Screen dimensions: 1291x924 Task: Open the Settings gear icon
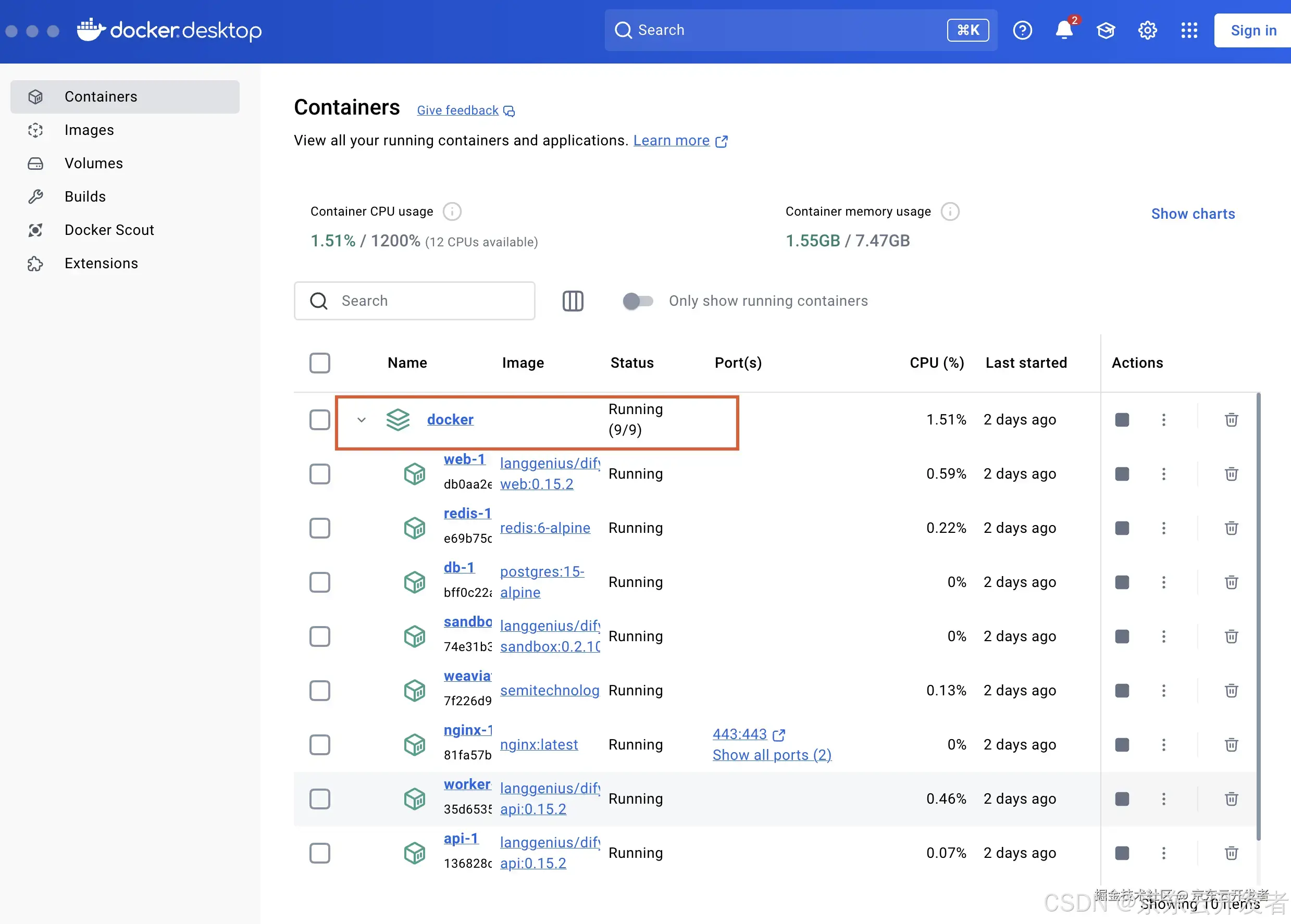tap(1147, 30)
